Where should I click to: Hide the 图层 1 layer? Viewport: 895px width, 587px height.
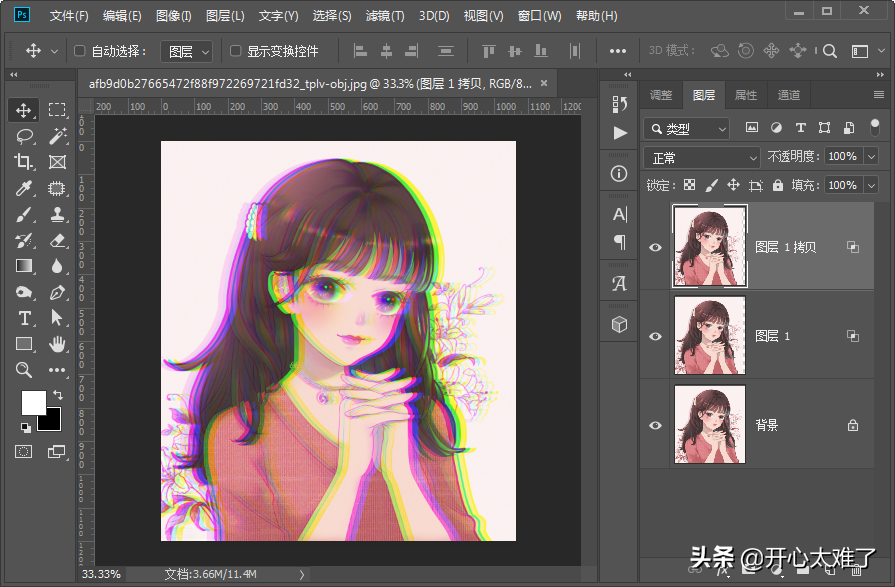[655, 336]
